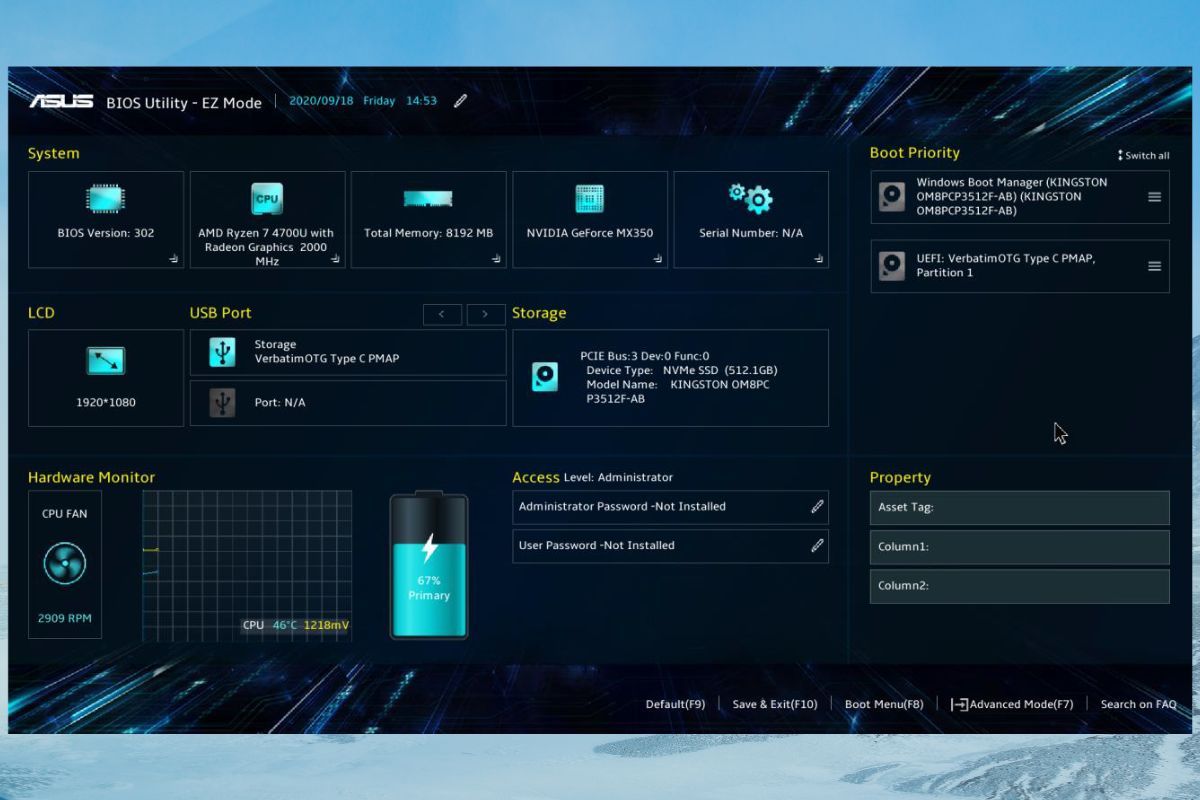1200x800 pixels.
Task: Click Save & Exit(F10)
Action: [775, 704]
